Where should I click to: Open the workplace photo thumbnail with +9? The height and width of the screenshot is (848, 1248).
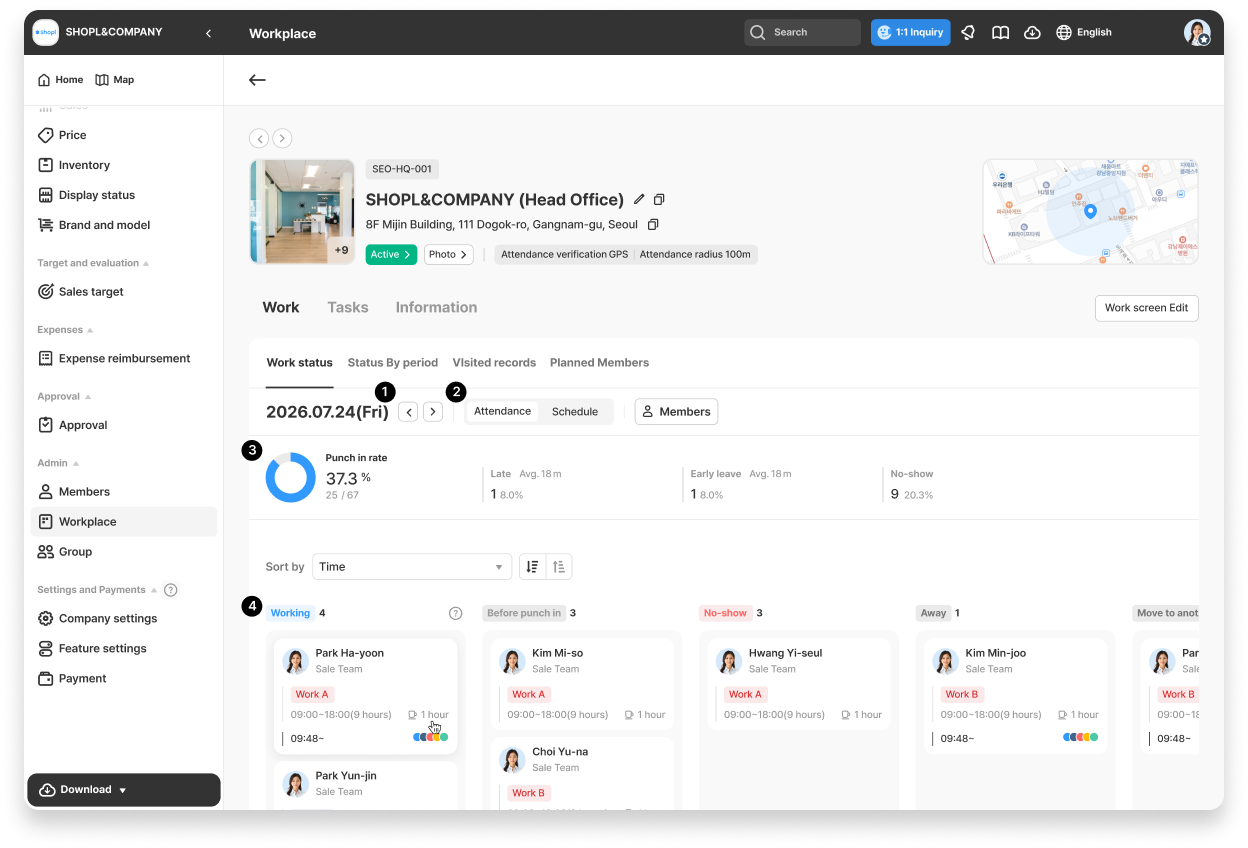point(302,211)
